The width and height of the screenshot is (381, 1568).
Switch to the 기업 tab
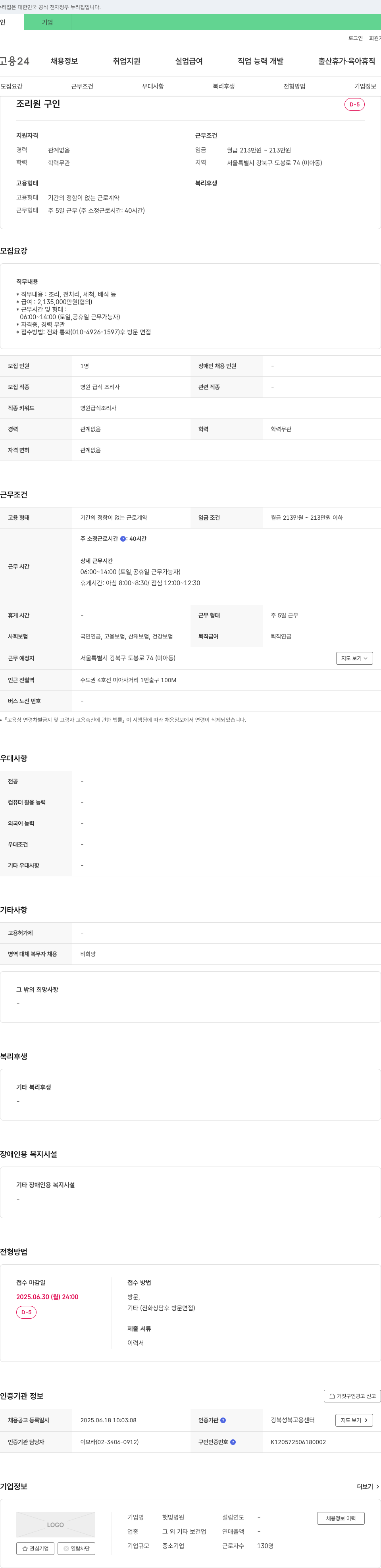(x=48, y=23)
